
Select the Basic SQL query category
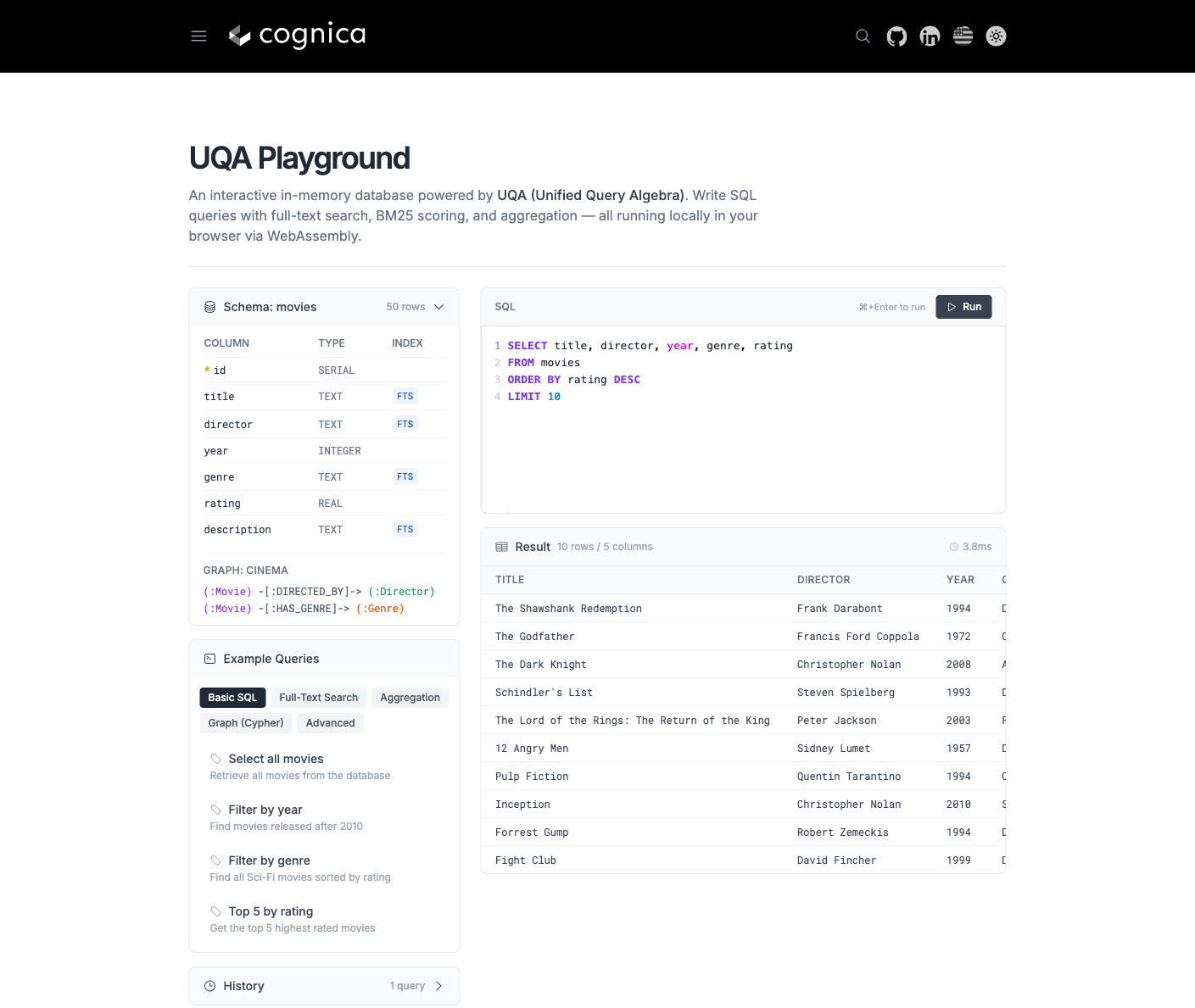tap(232, 697)
